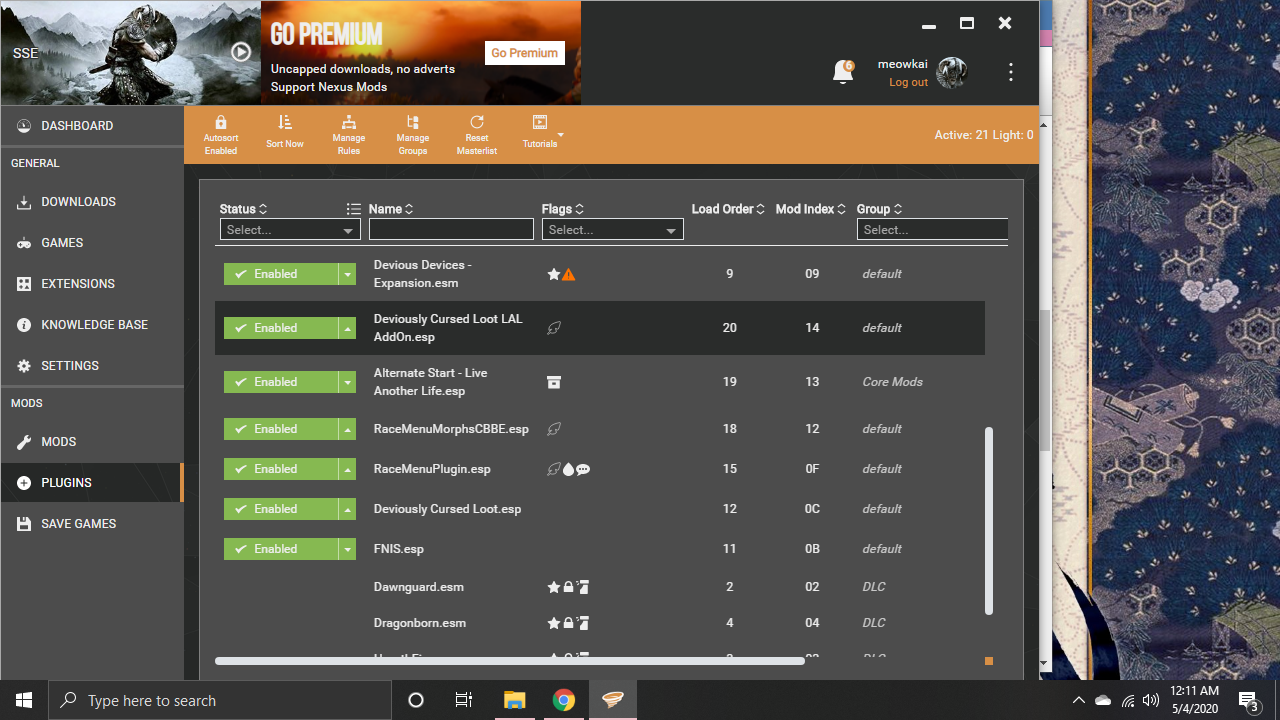Image resolution: width=1280 pixels, height=720 pixels.
Task: Open the three-dot more options menu
Action: point(1011,72)
